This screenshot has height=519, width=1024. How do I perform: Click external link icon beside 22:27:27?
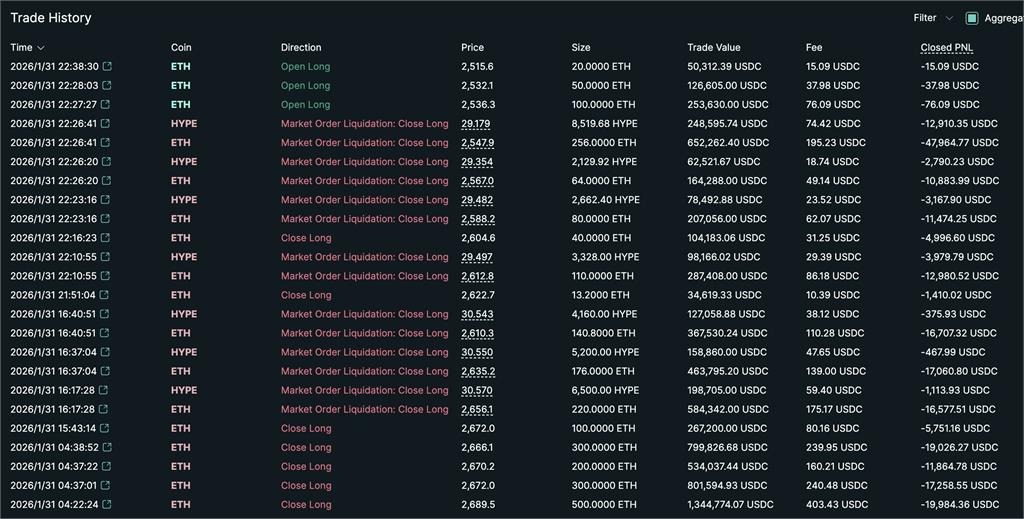(x=107, y=105)
